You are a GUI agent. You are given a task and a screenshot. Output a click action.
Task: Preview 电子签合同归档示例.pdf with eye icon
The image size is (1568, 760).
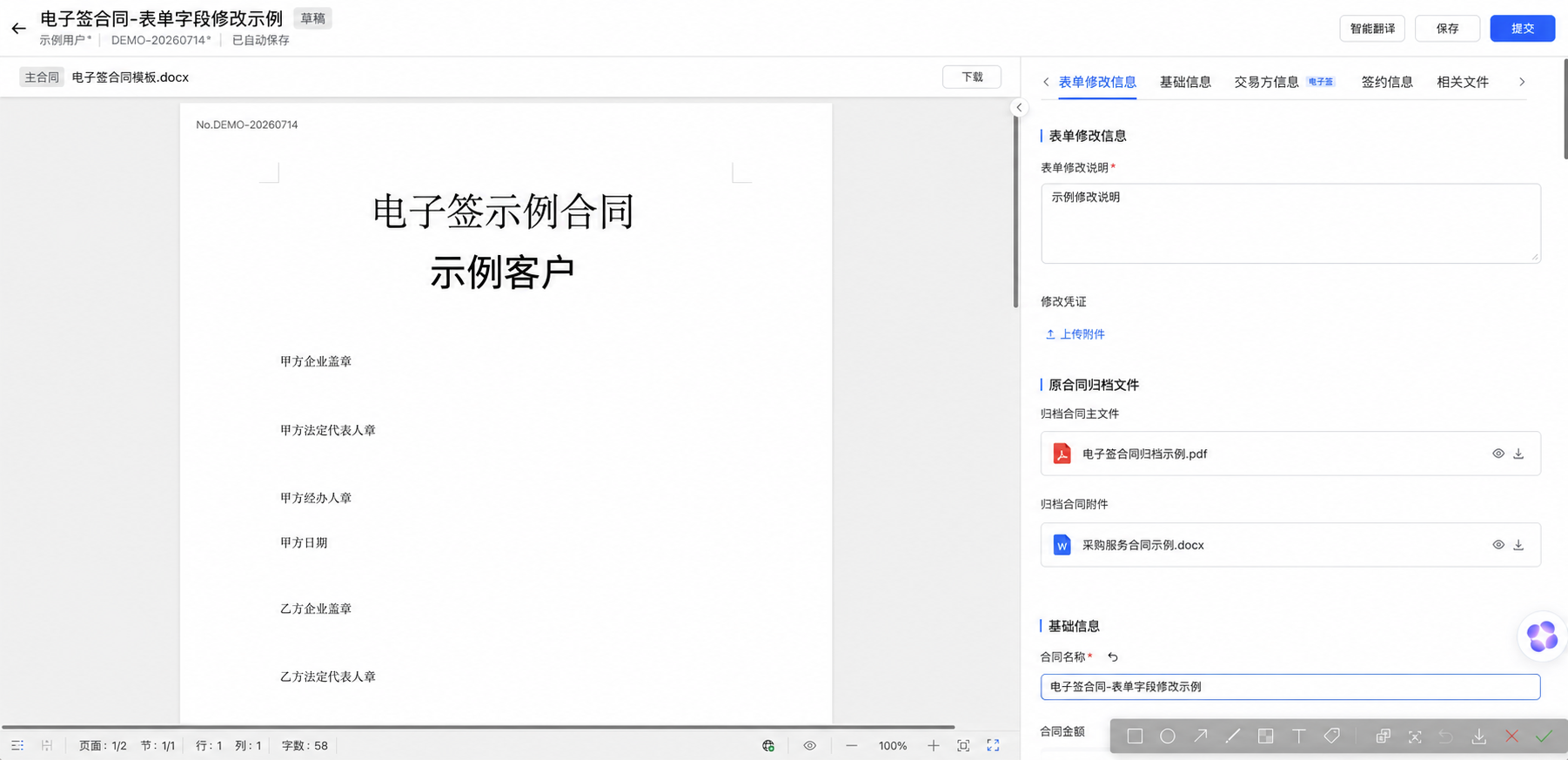point(1498,454)
